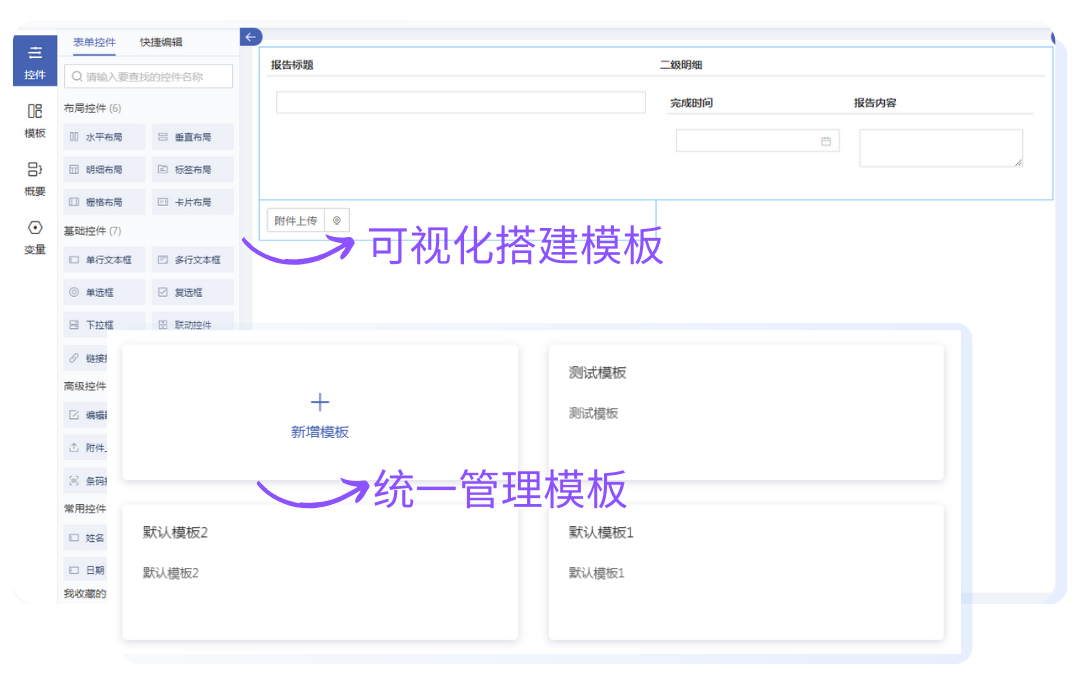
Task: Focus the control name search box
Action: 148,76
